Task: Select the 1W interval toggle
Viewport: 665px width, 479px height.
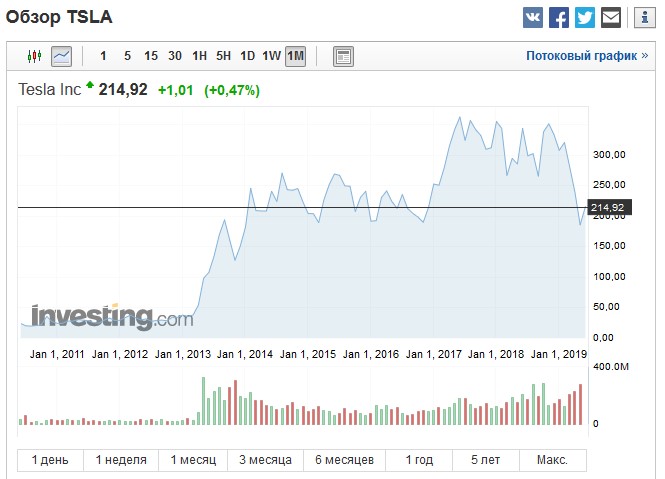Action: pos(271,56)
